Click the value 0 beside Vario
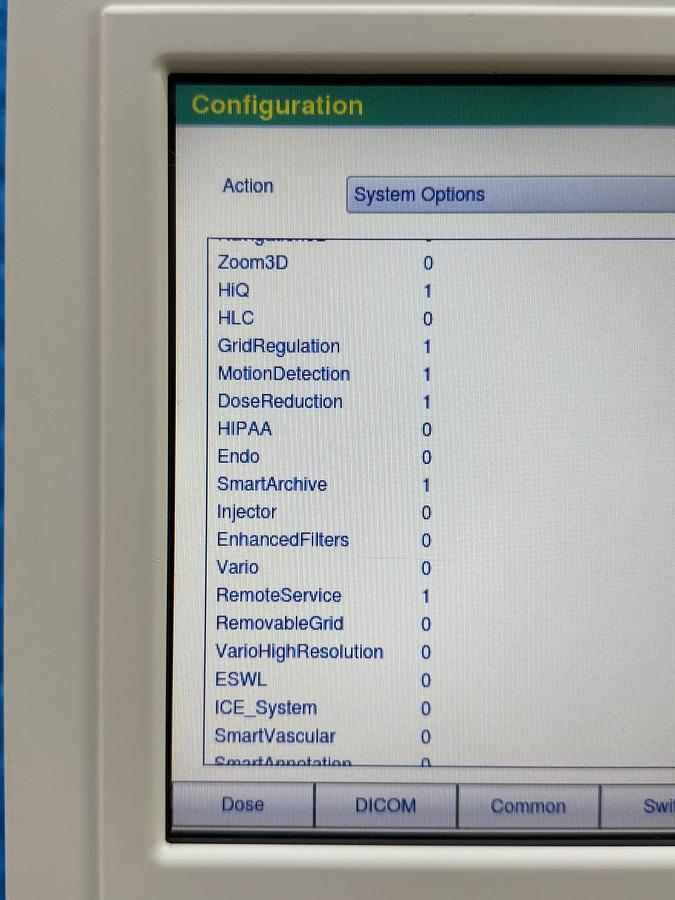This screenshot has height=900, width=675. pos(426,568)
